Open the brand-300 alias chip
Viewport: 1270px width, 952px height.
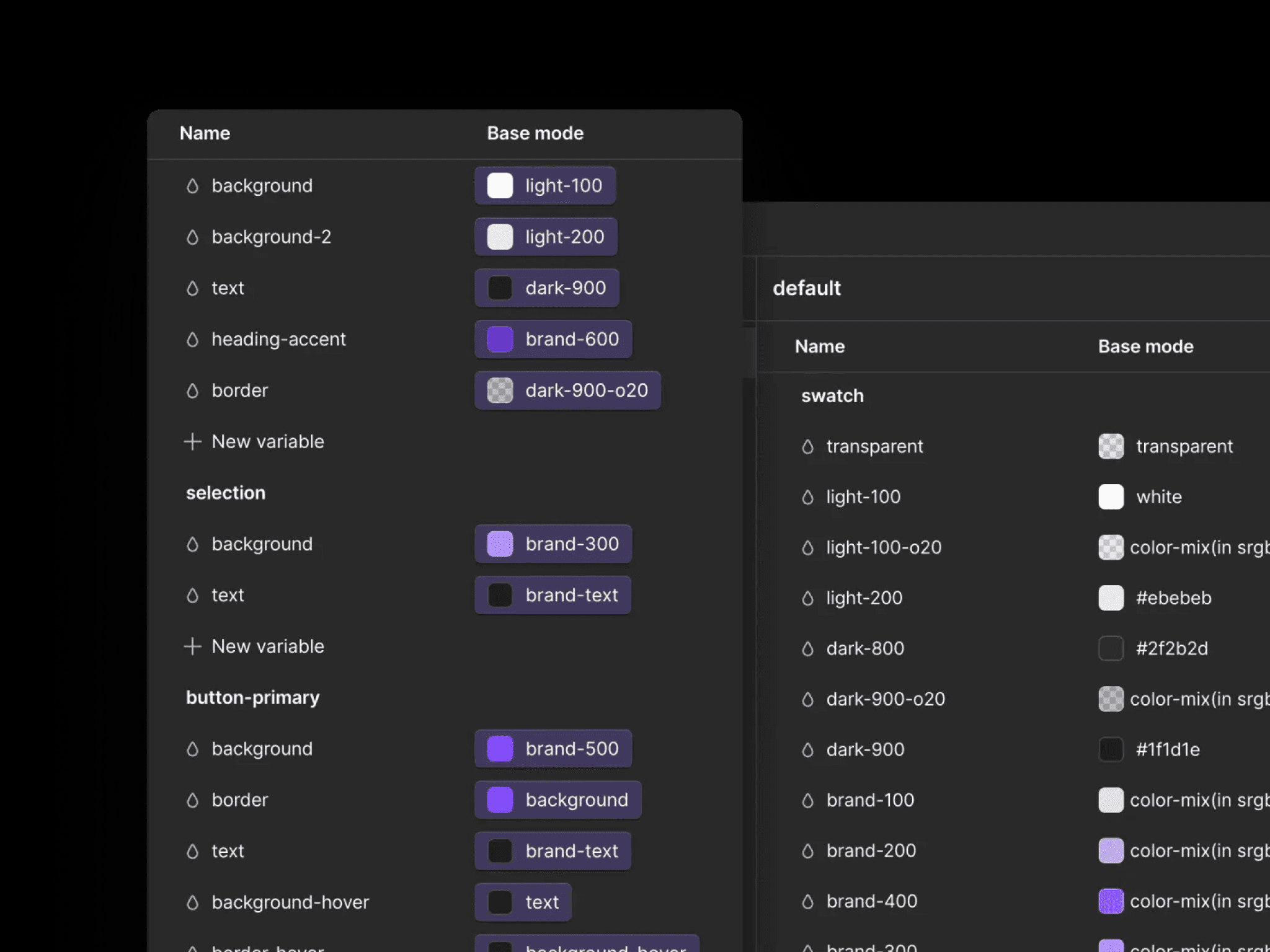point(553,544)
